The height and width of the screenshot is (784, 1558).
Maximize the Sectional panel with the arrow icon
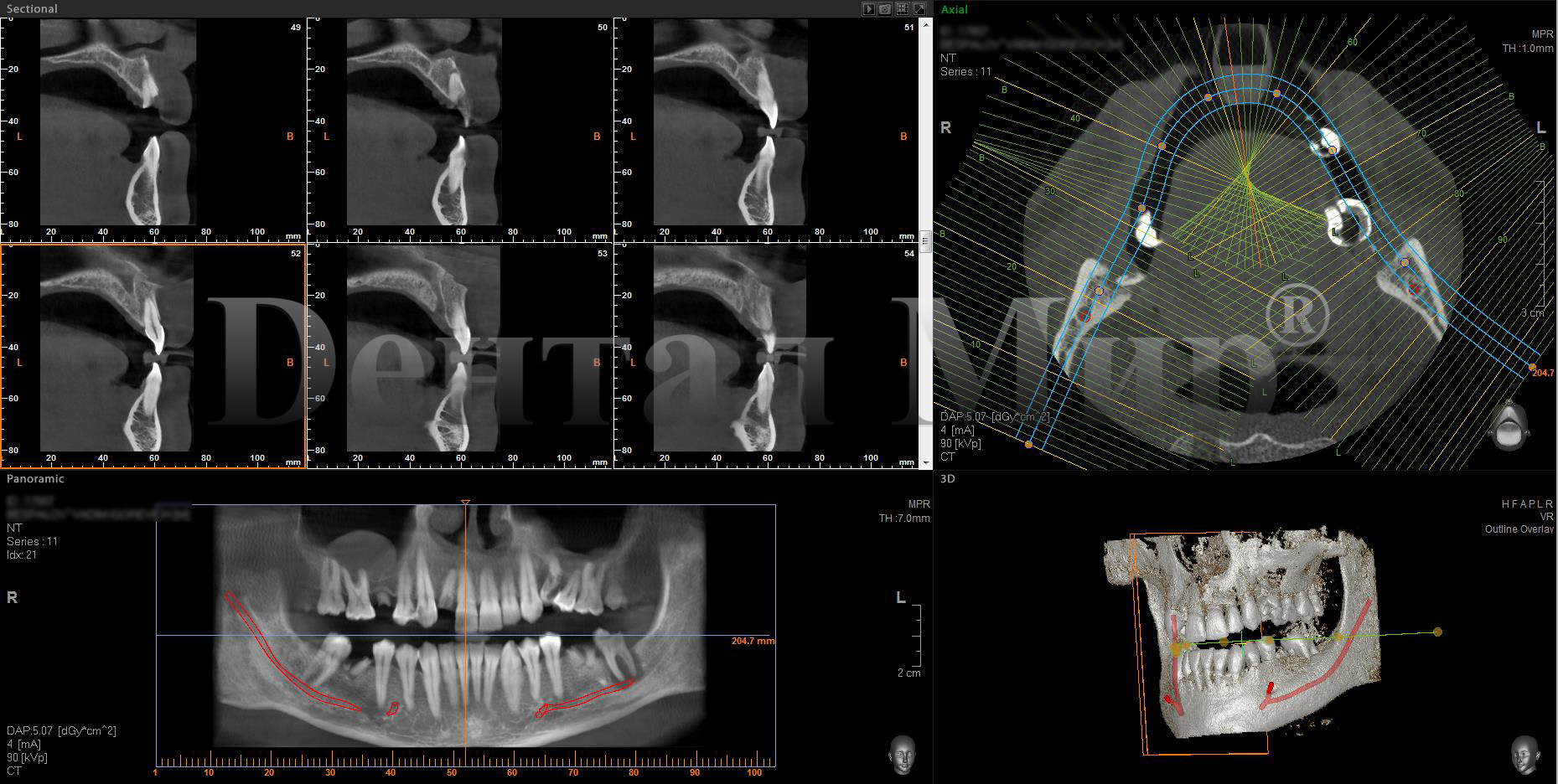pyautogui.click(x=919, y=8)
